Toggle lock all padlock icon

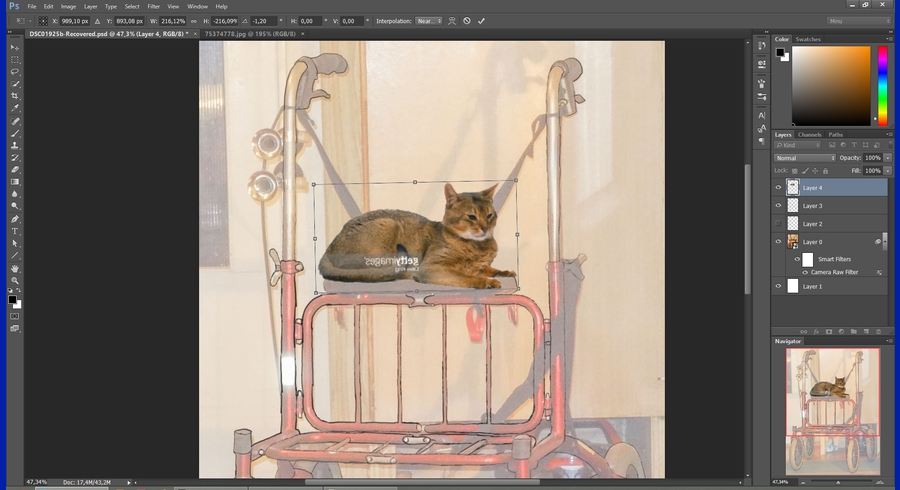(825, 171)
